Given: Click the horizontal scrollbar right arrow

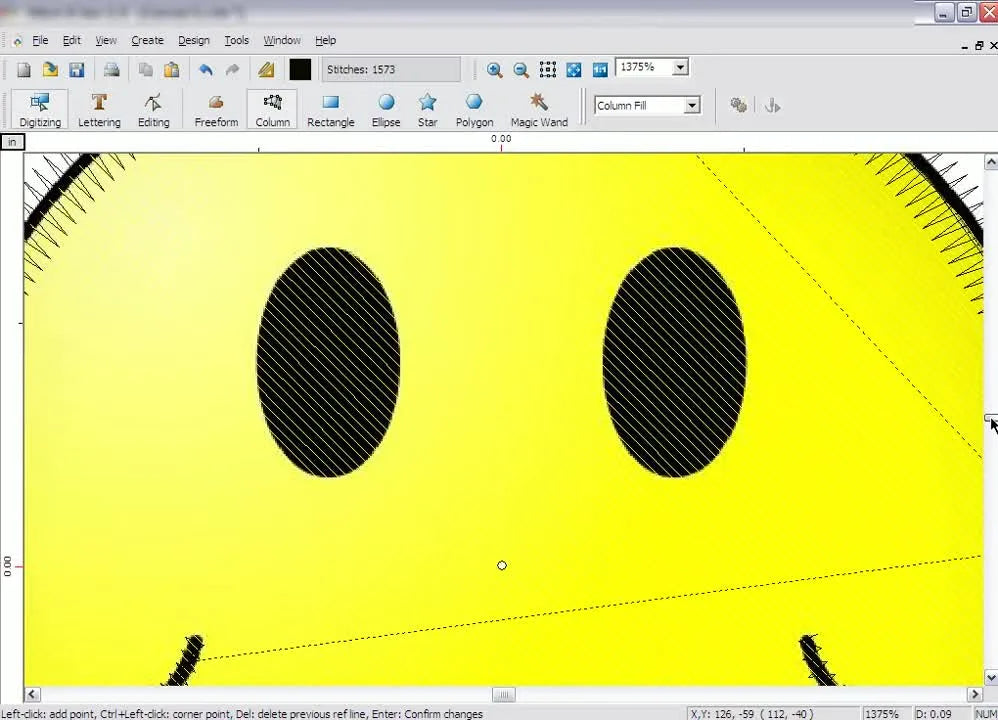Looking at the screenshot, I should pyautogui.click(x=974, y=693).
